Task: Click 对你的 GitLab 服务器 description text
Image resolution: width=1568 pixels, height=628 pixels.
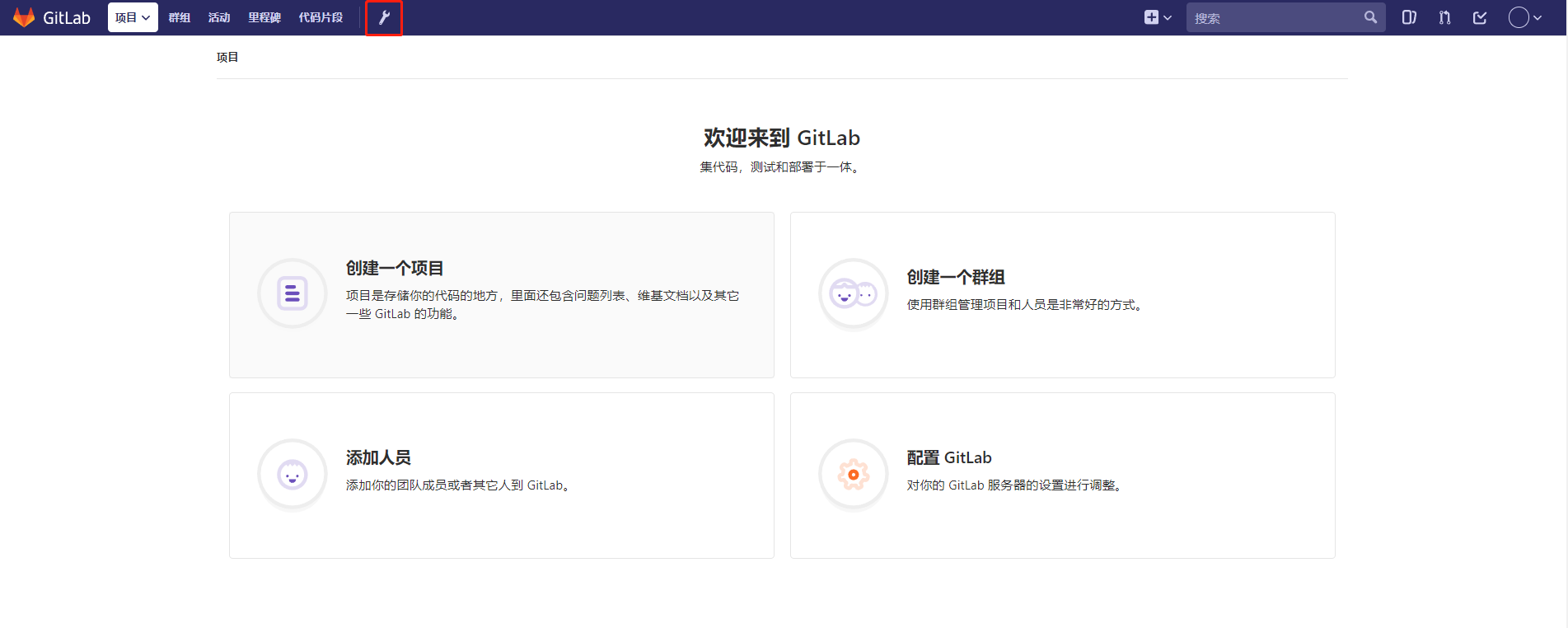Action: click(1016, 485)
